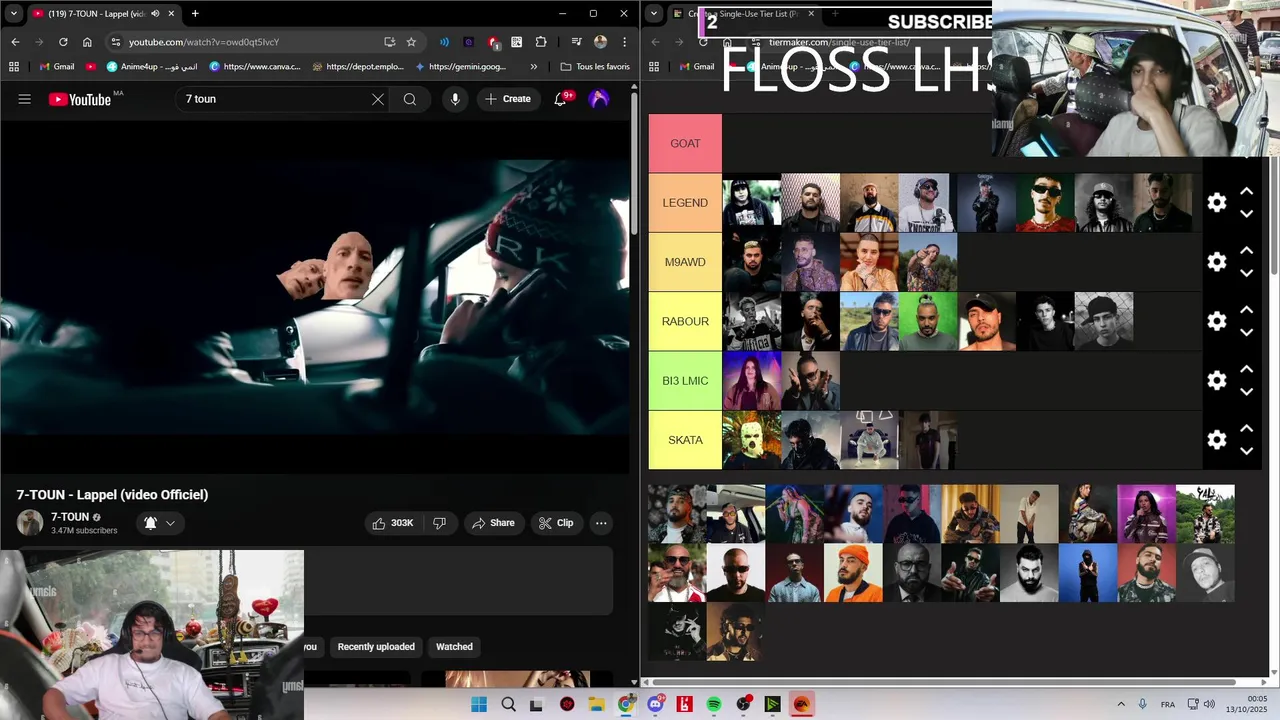Select the LEGEND tier label
Image resolution: width=1280 pixels, height=720 pixels.
click(685, 203)
